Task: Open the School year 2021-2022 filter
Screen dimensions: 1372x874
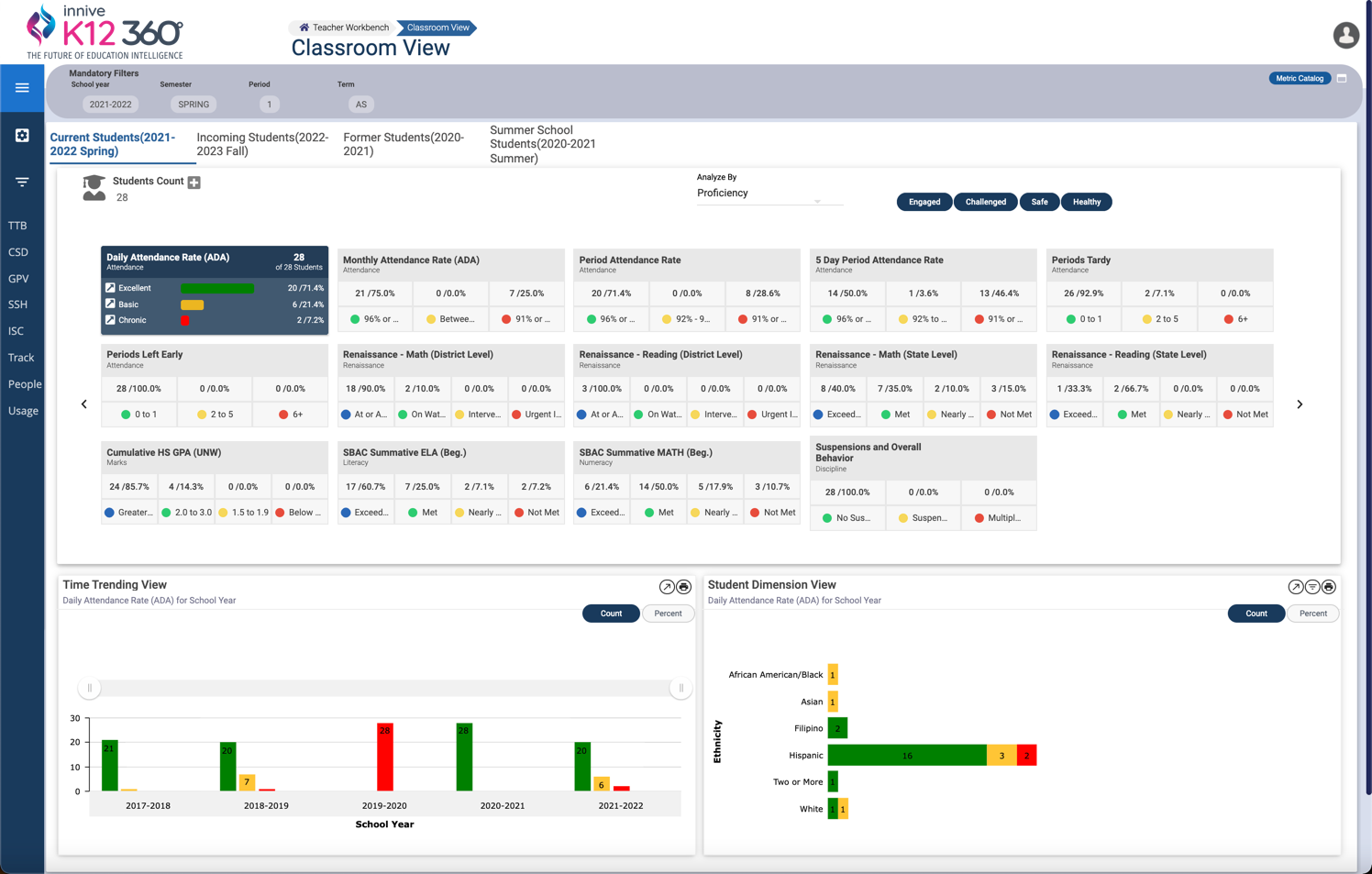Action: [110, 105]
